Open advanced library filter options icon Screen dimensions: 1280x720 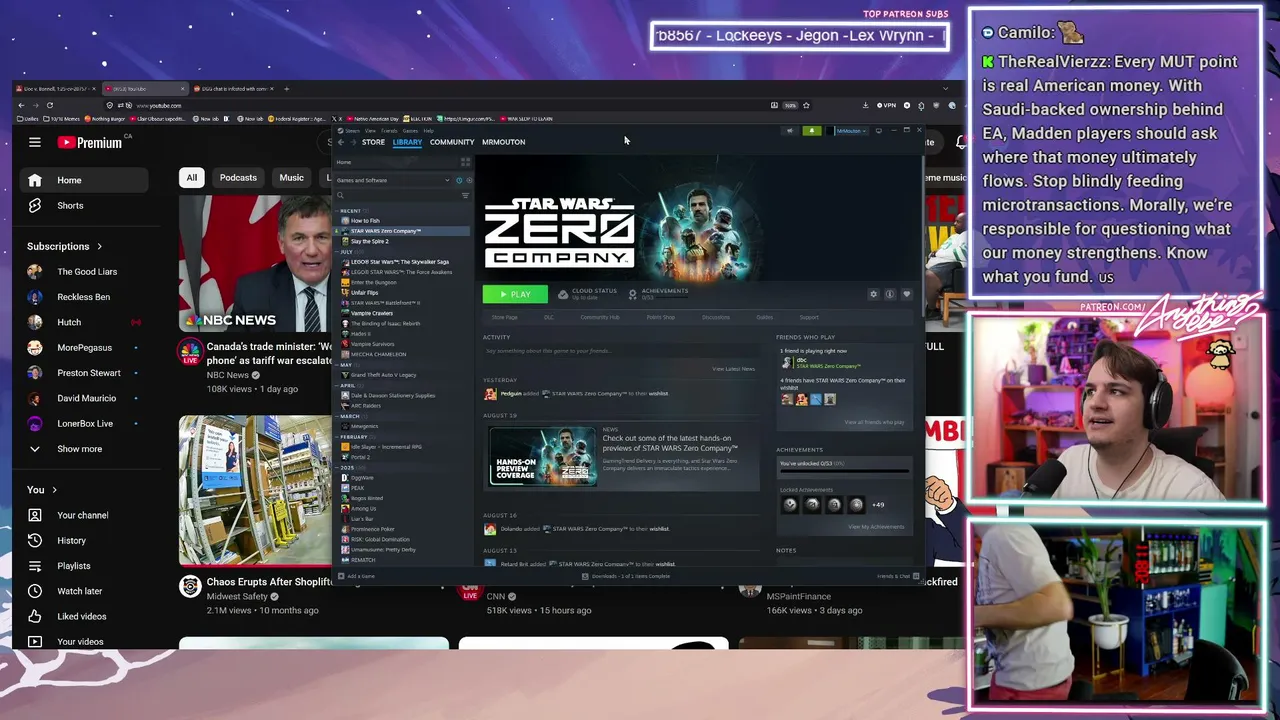(465, 195)
